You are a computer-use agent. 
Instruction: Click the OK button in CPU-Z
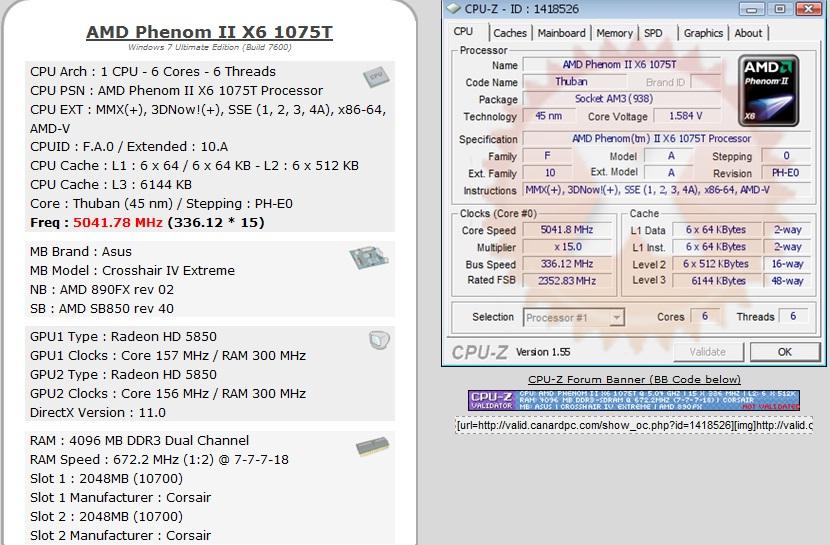point(784,352)
